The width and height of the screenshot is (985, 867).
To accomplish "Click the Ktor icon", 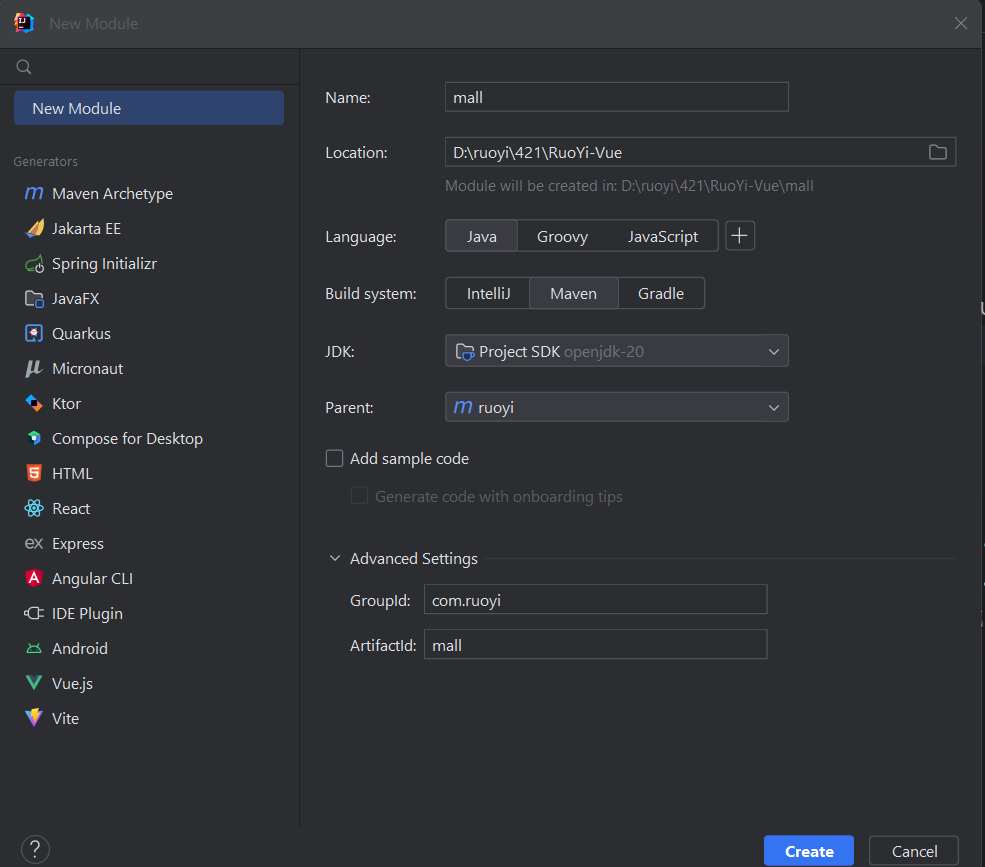I will pos(34,403).
